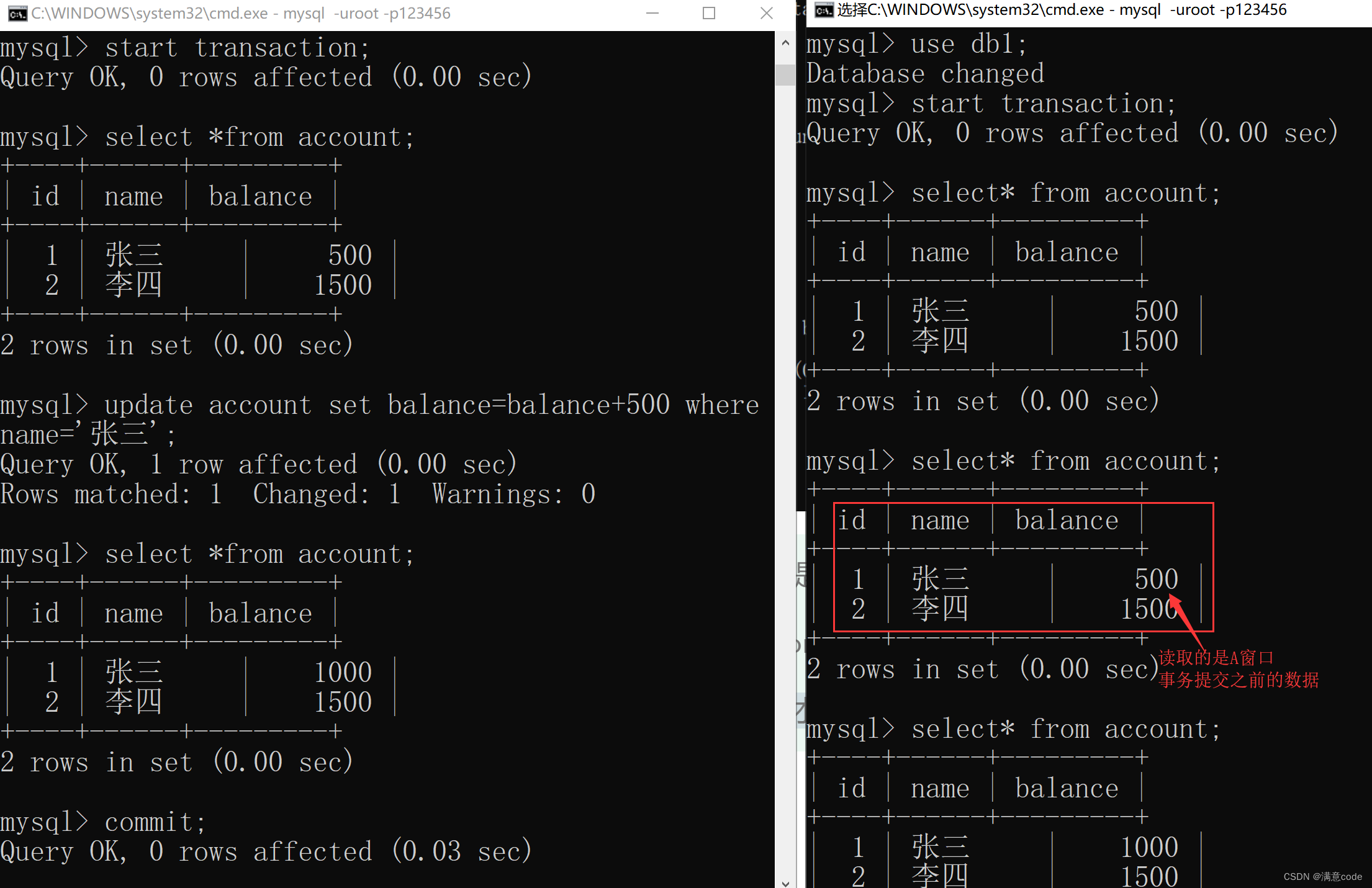
Task: Click the left window title bar text
Action: [241, 13]
